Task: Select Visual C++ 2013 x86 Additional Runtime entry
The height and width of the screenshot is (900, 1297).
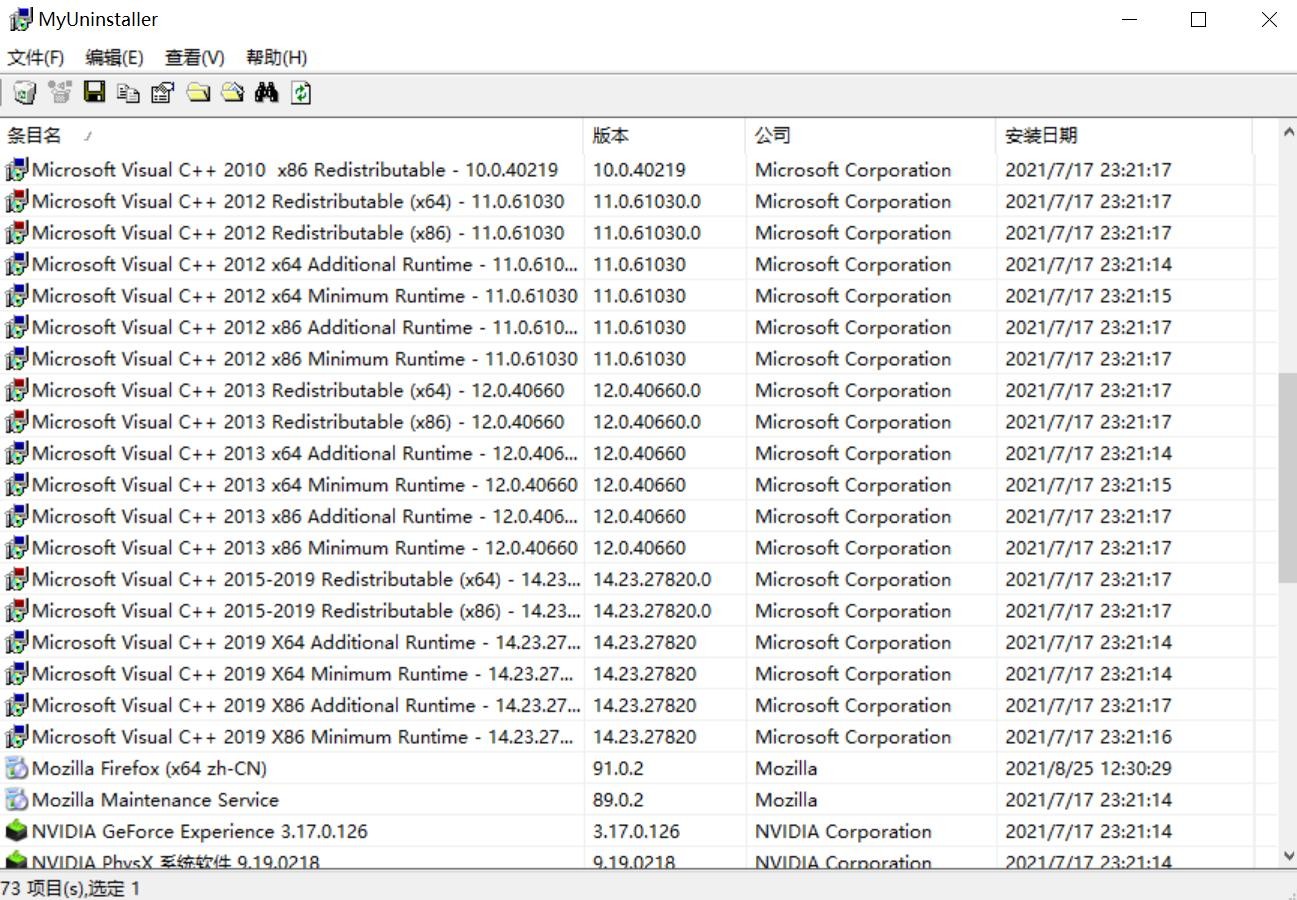Action: [x=305, y=516]
